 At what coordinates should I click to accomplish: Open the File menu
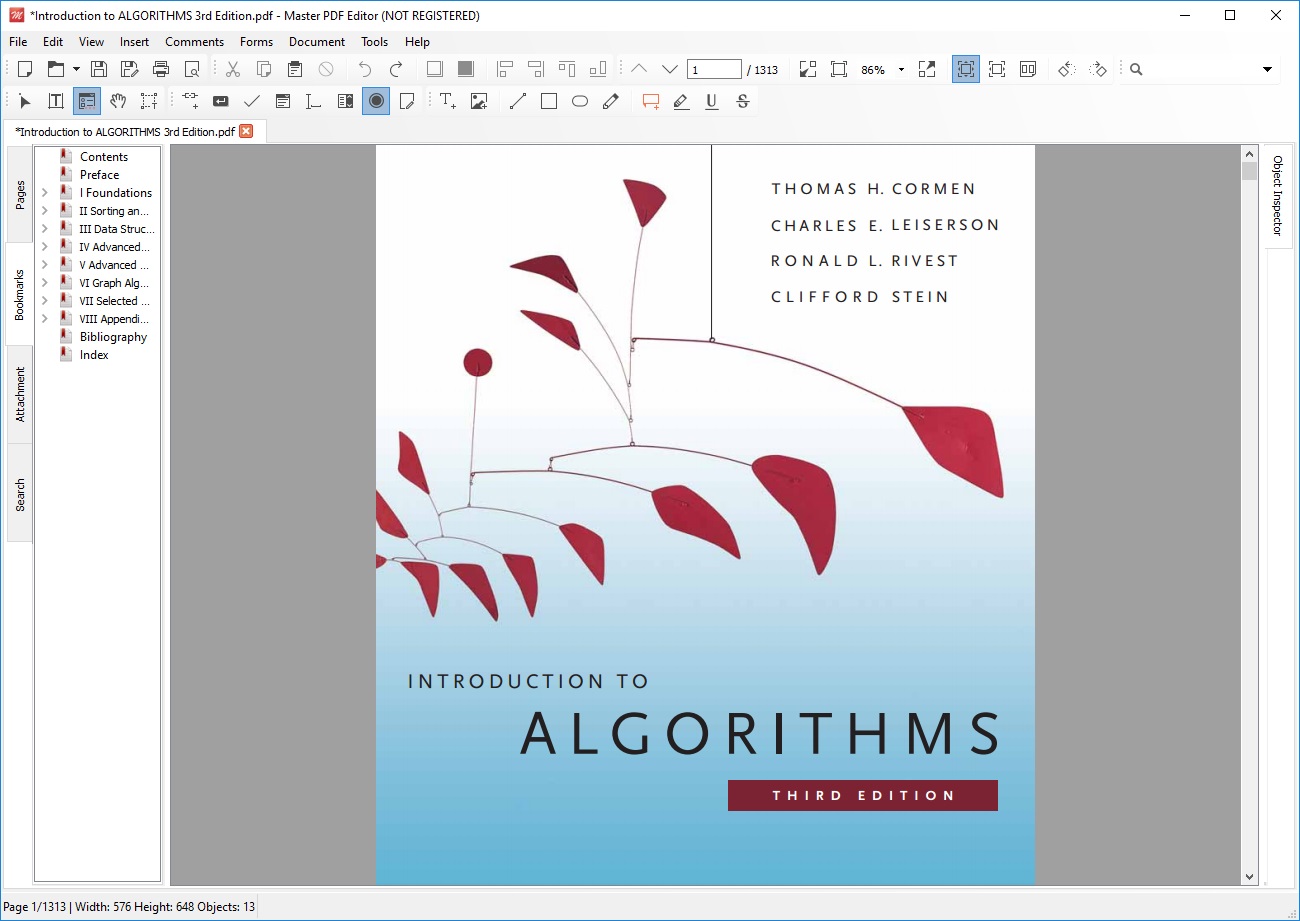pyautogui.click(x=18, y=42)
